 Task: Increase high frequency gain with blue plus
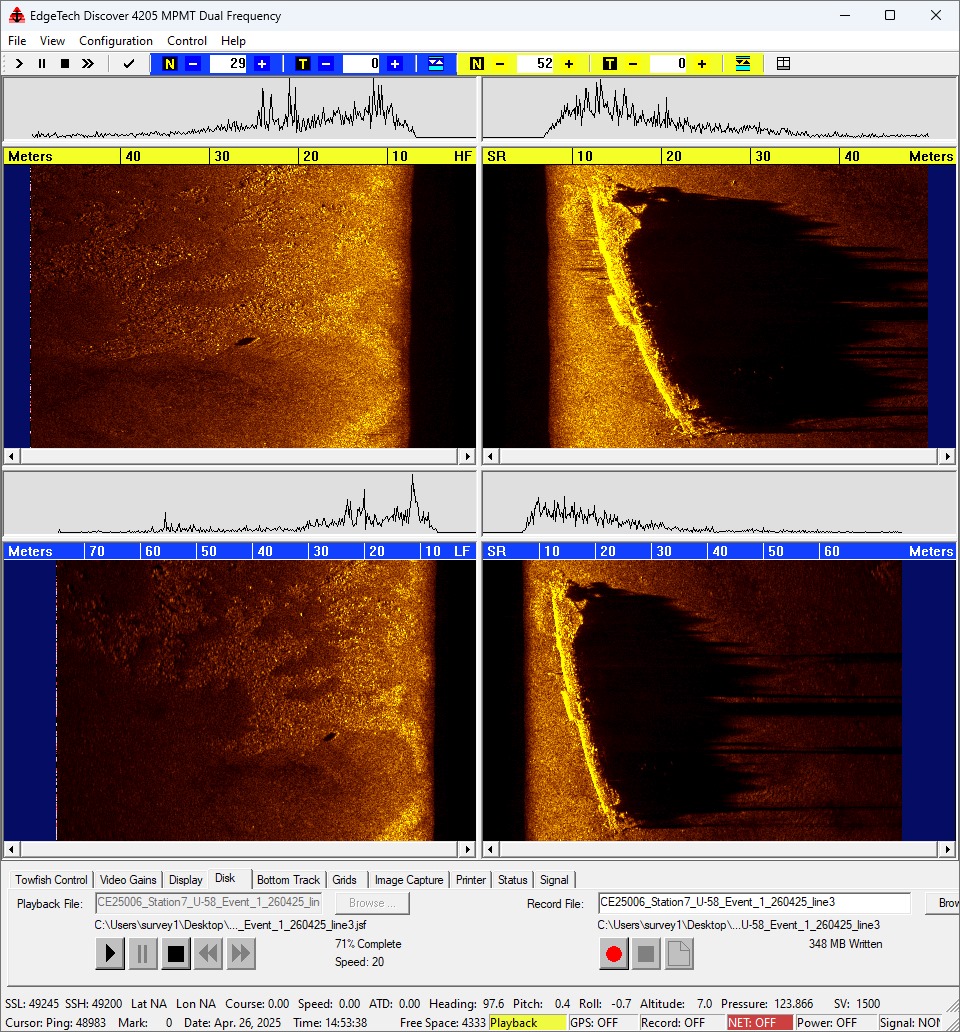(262, 64)
